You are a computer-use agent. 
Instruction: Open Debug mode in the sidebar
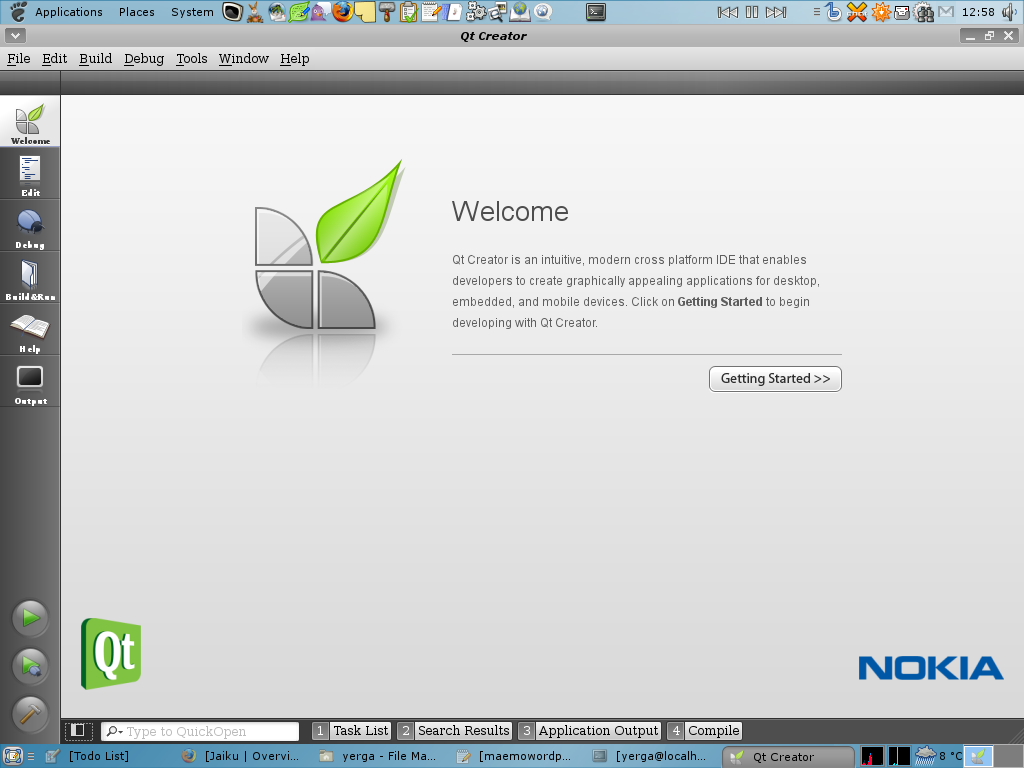30,227
